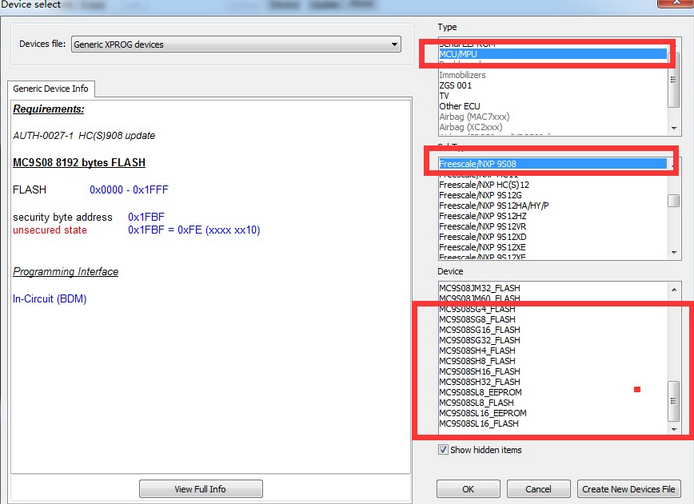Image resolution: width=694 pixels, height=504 pixels.
Task: Click MC9S08 8192 bytes FLASH heading
Action: point(79,162)
